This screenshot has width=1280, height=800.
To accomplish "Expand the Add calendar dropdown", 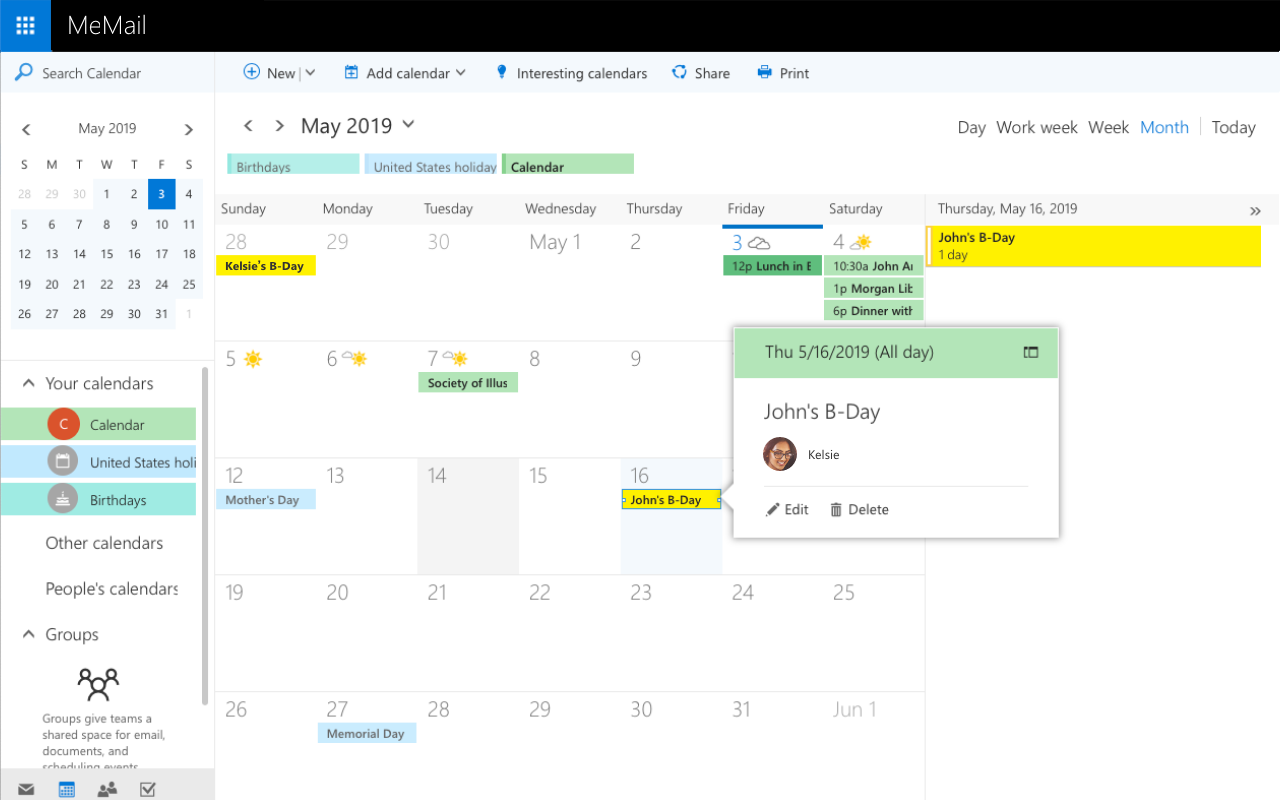I will (462, 72).
